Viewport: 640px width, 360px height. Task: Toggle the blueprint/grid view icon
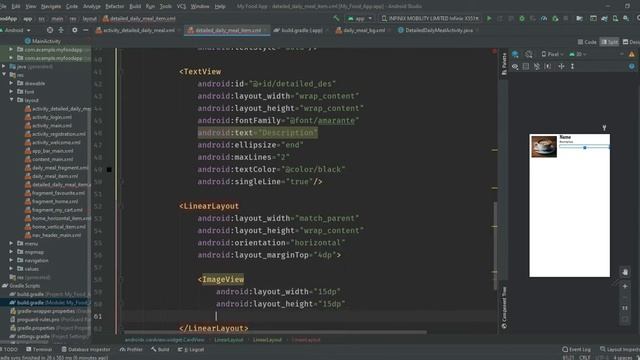point(526,66)
